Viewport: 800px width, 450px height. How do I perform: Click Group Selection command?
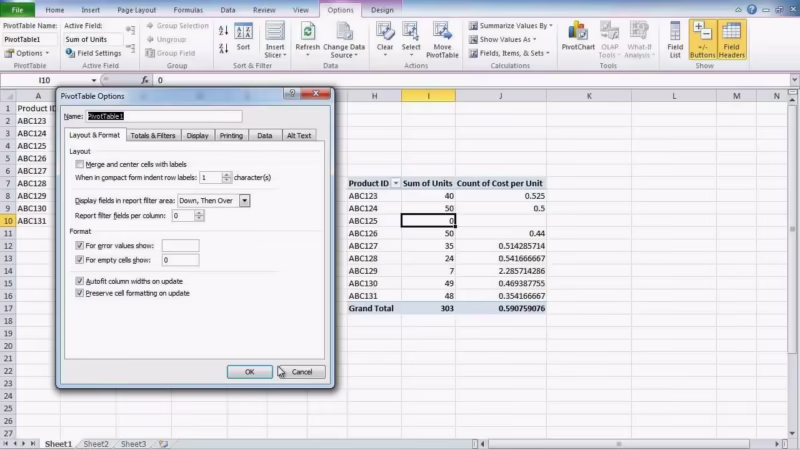coord(177,26)
